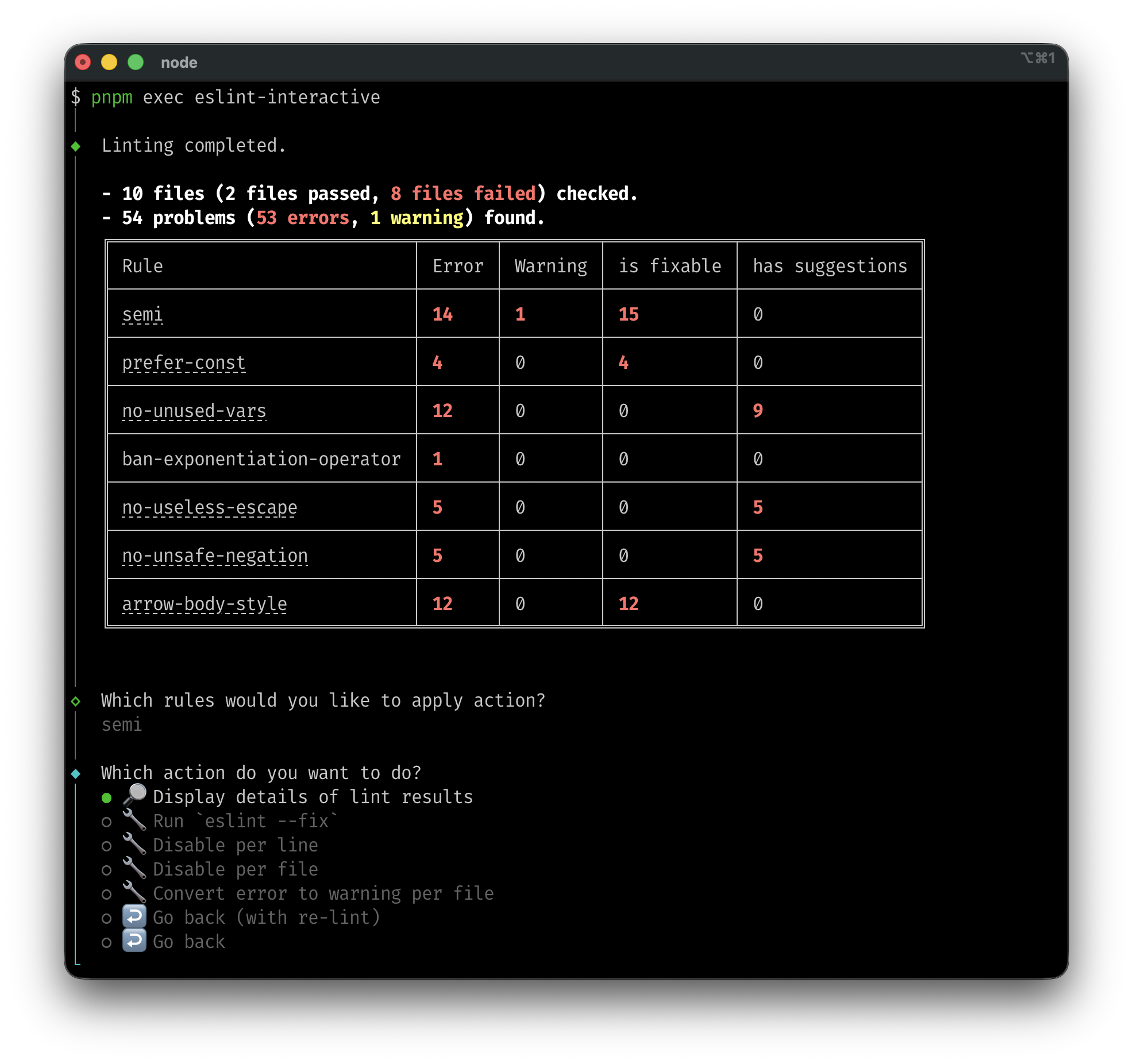Maximize the terminal with the green button
Image resolution: width=1133 pixels, height=1064 pixels.
tap(136, 63)
